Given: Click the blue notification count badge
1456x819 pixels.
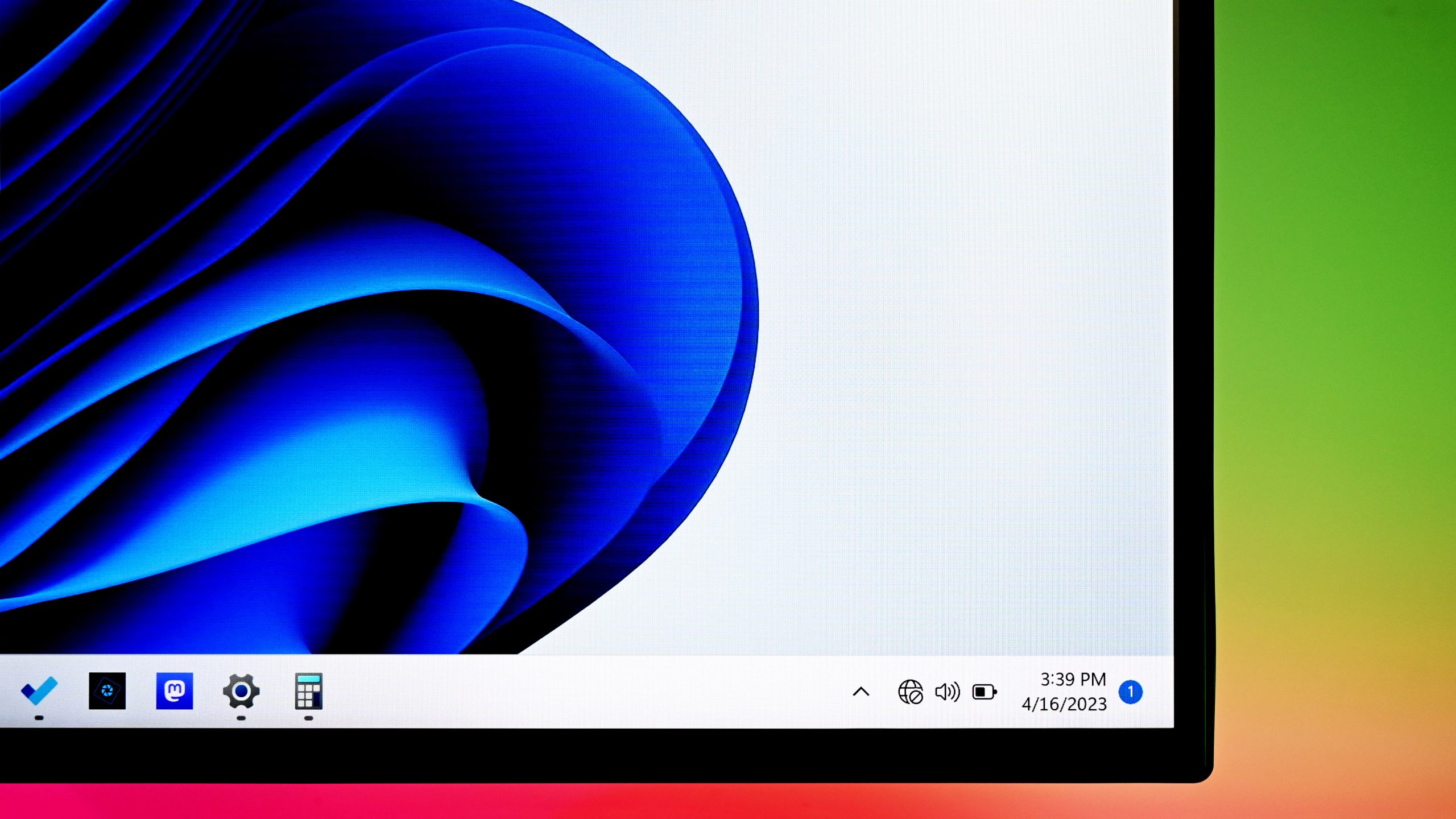Looking at the screenshot, I should (1131, 691).
